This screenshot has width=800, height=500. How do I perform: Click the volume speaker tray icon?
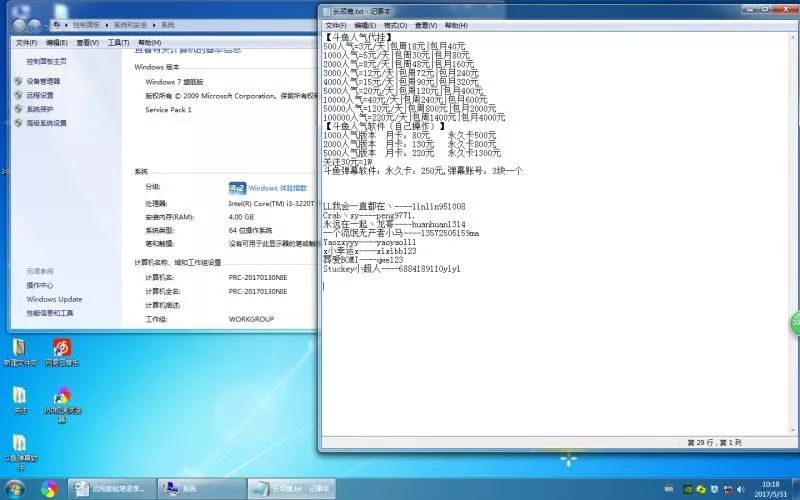point(741,489)
